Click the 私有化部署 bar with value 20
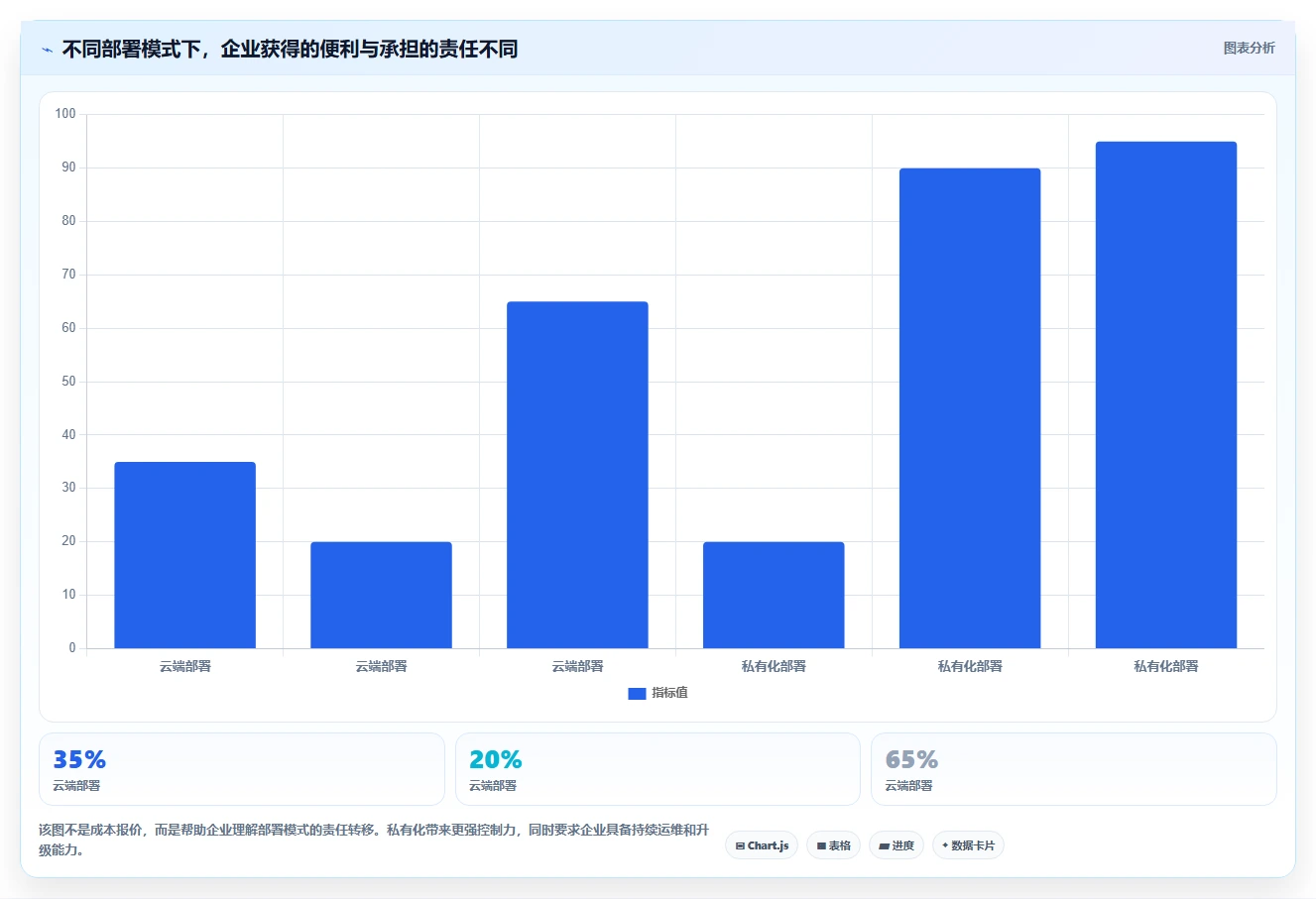This screenshot has height=899, width=1316. pos(774,595)
